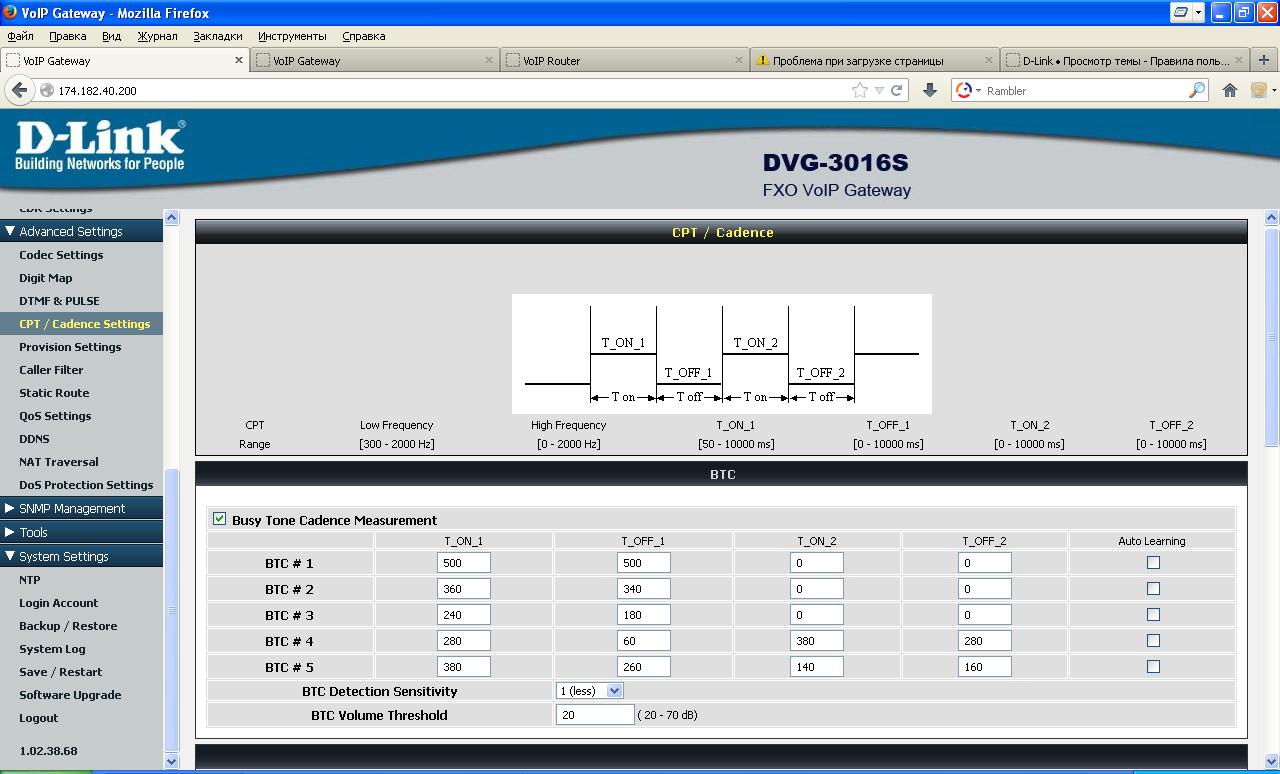1280x774 pixels.
Task: Click the BTC Volume Threshold field
Action: (594, 715)
